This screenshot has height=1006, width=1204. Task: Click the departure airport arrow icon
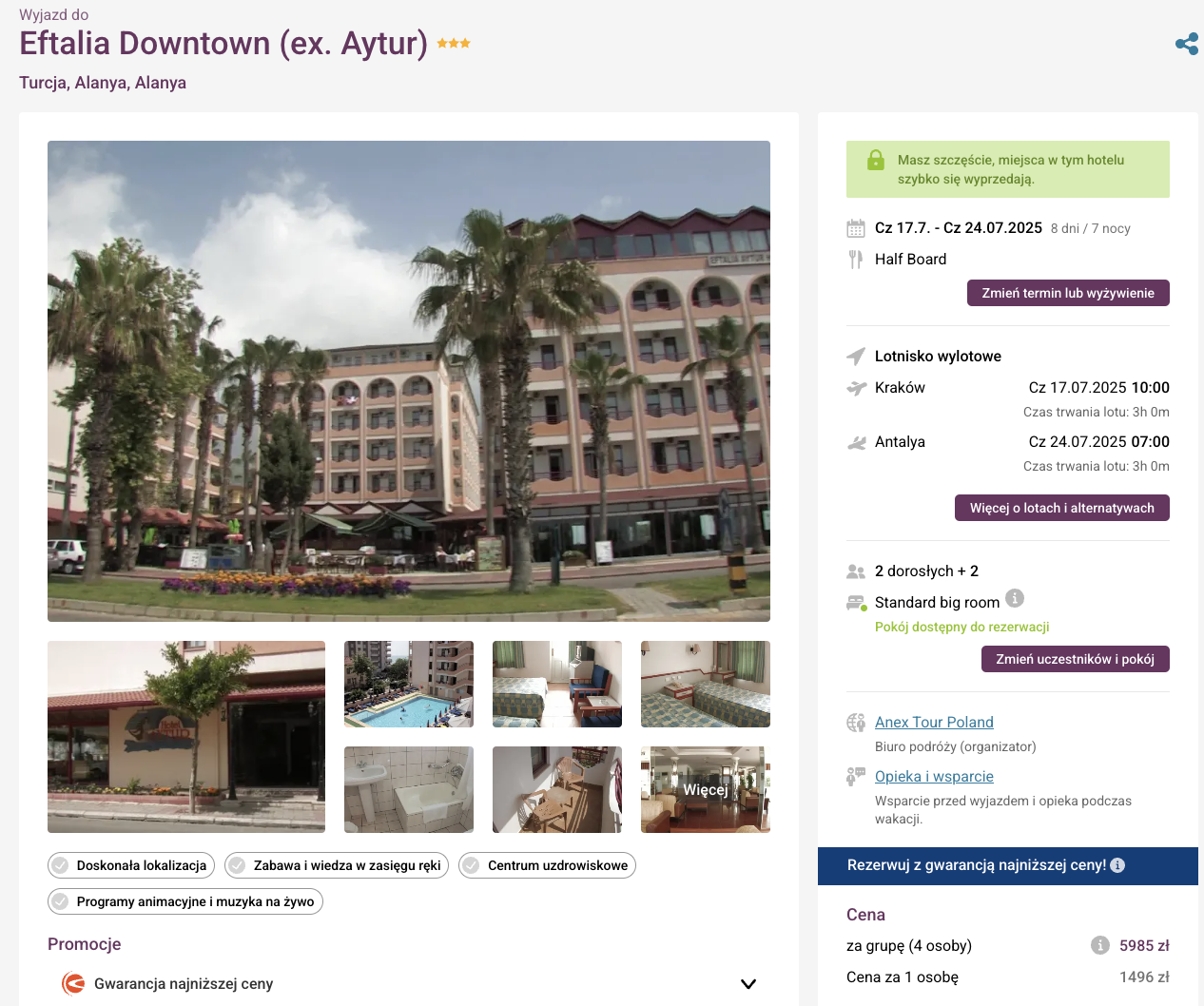856,357
